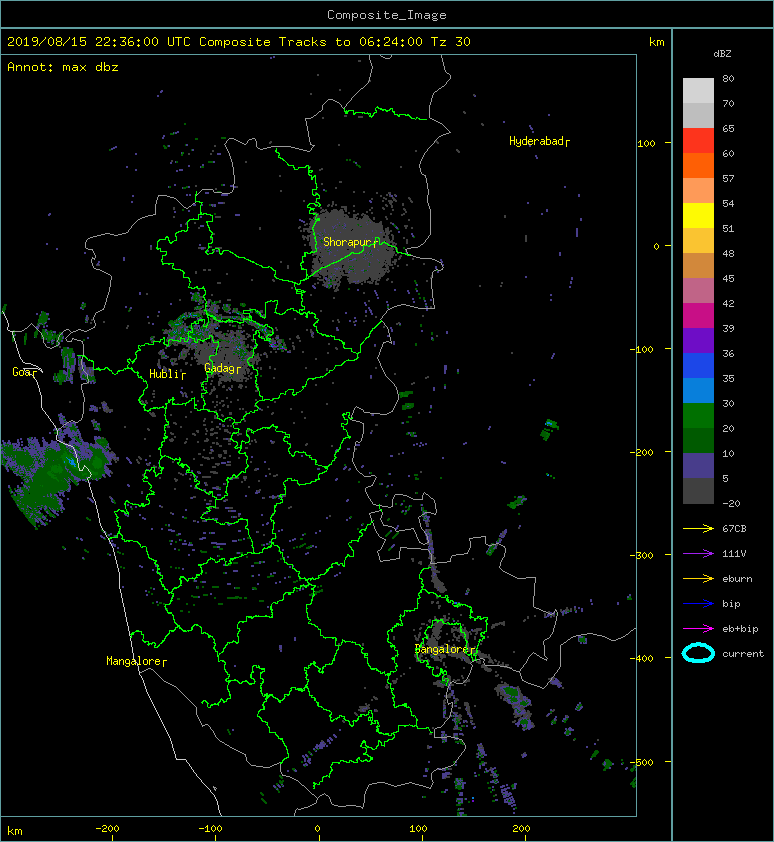Click the dark gray -20 to 5 dBZ swatch

click(698, 491)
